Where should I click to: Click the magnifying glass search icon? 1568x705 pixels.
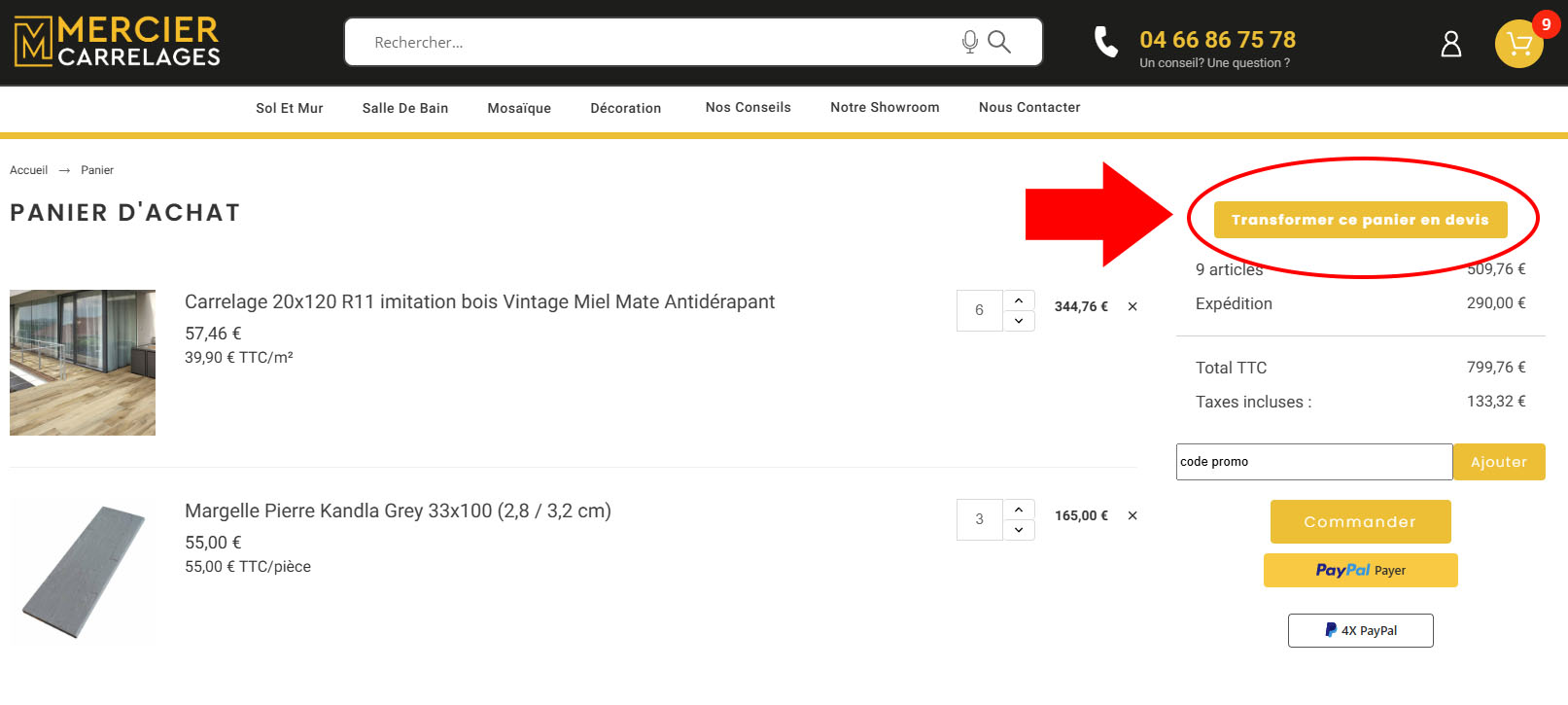(x=999, y=42)
